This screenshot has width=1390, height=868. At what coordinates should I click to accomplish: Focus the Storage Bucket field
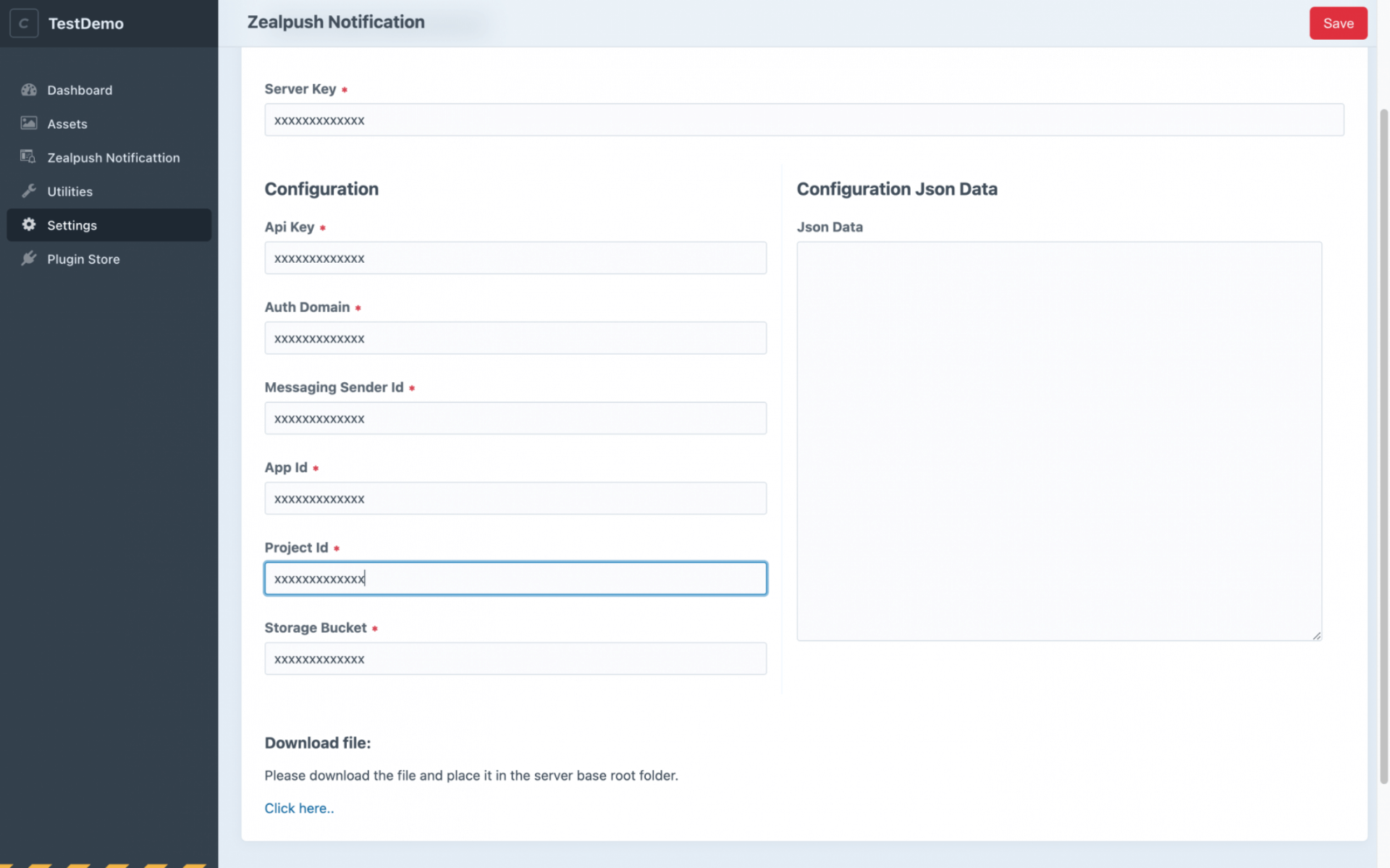(515, 659)
